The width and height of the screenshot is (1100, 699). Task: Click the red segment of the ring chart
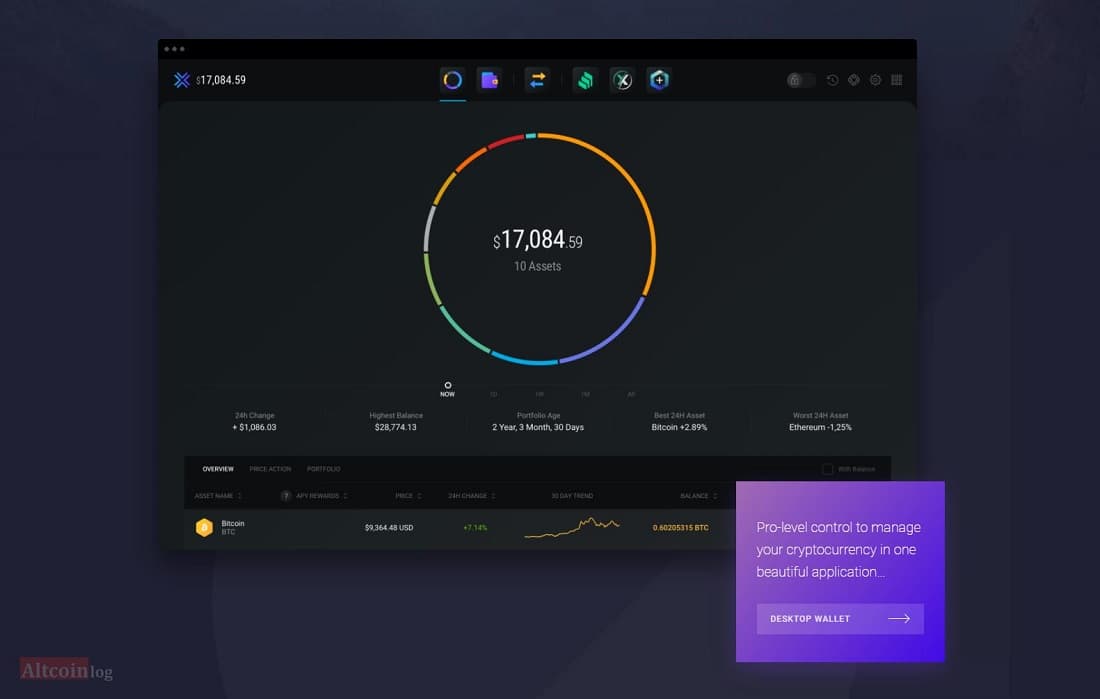pyautogui.click(x=505, y=141)
